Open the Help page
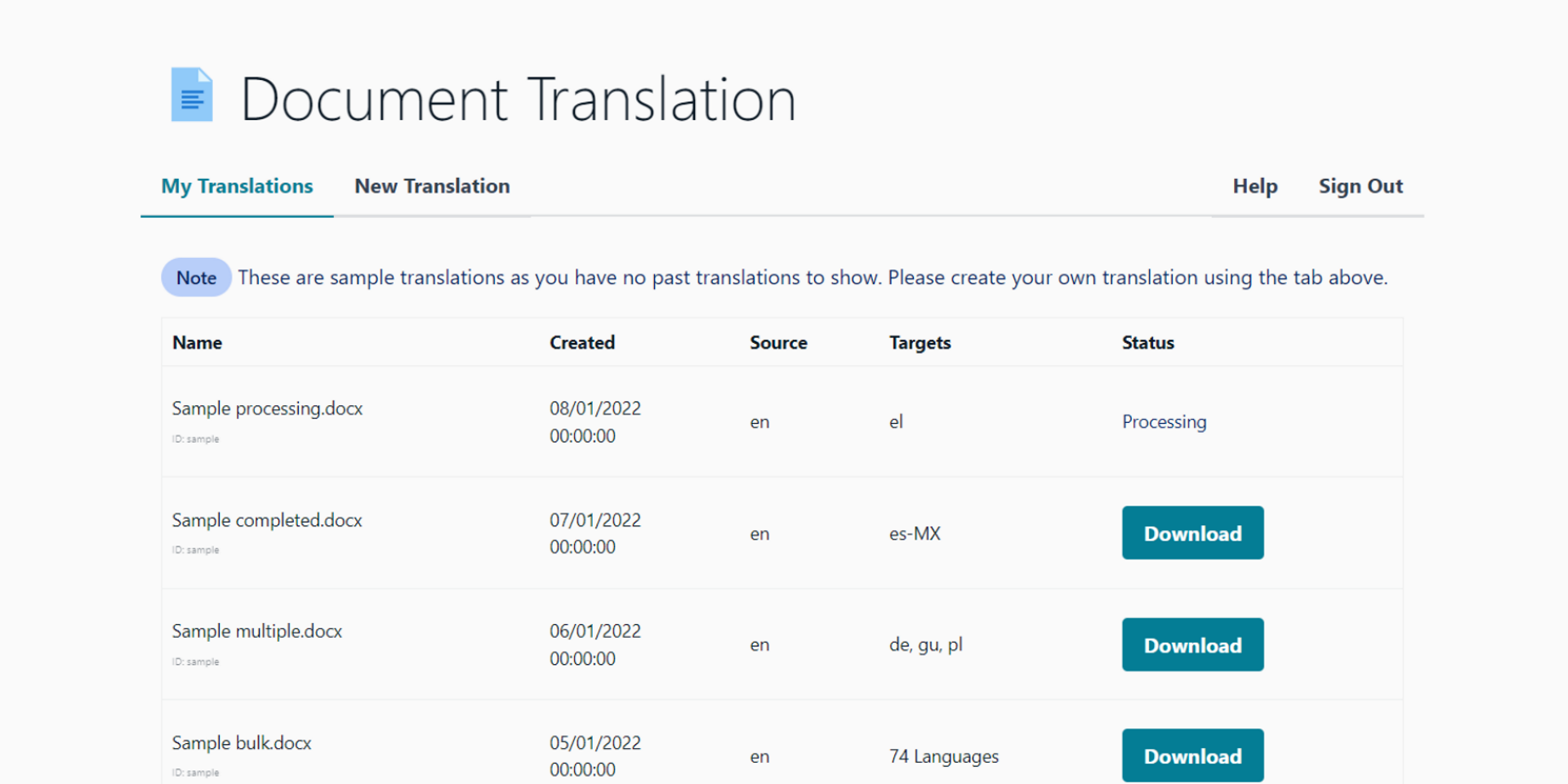 click(x=1254, y=186)
